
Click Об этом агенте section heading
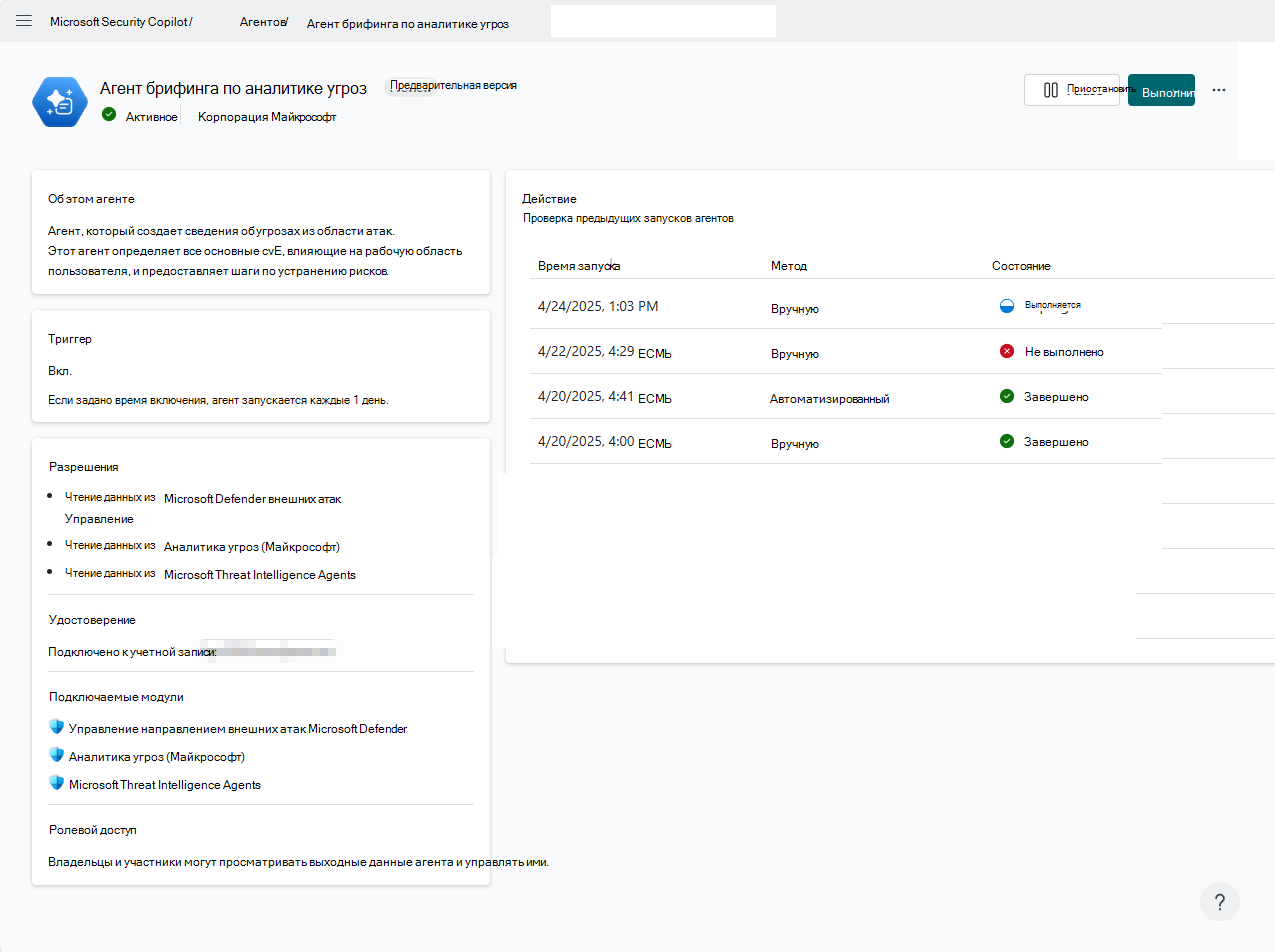tap(91, 199)
